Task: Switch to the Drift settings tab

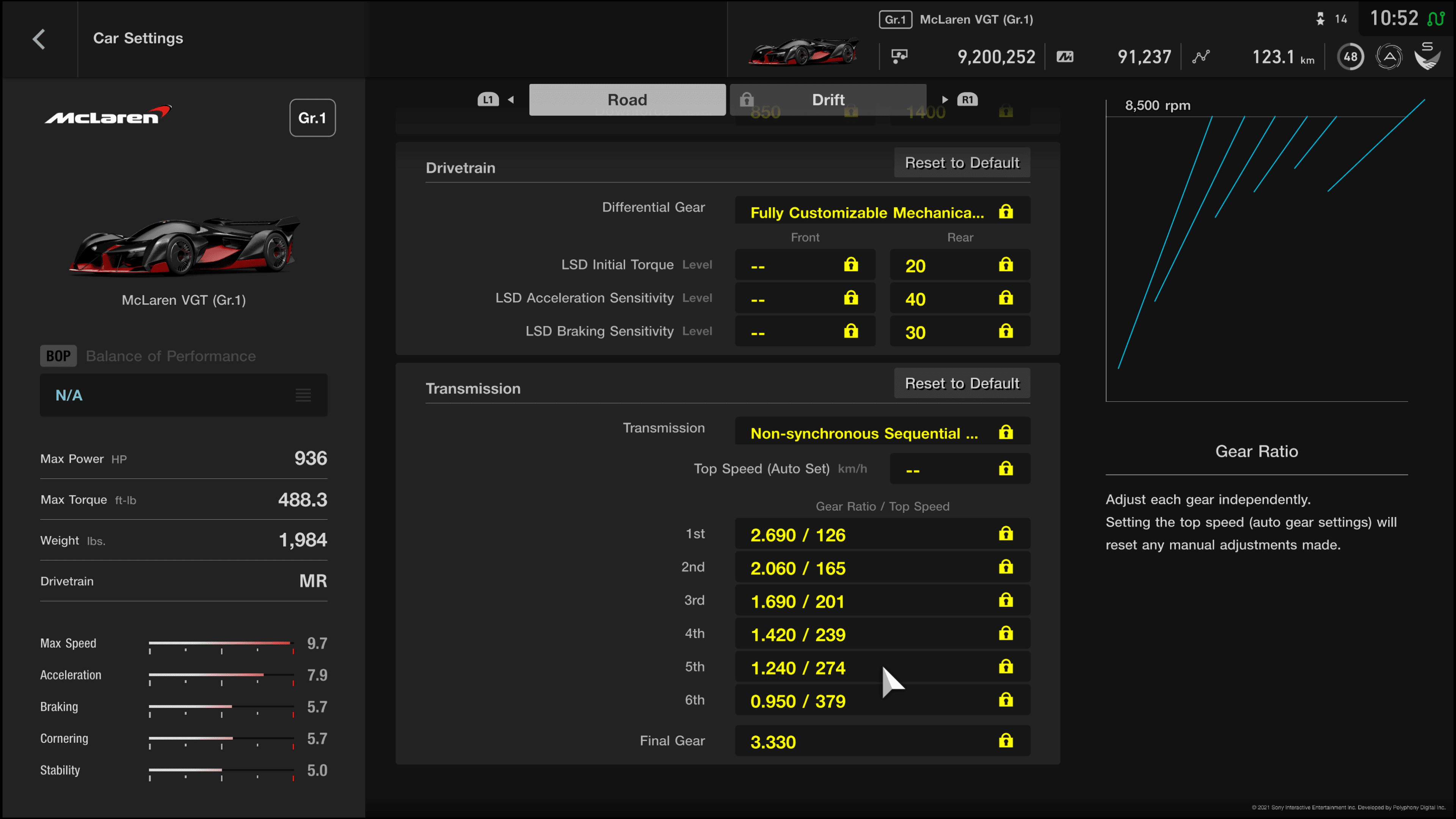Action: point(828,99)
